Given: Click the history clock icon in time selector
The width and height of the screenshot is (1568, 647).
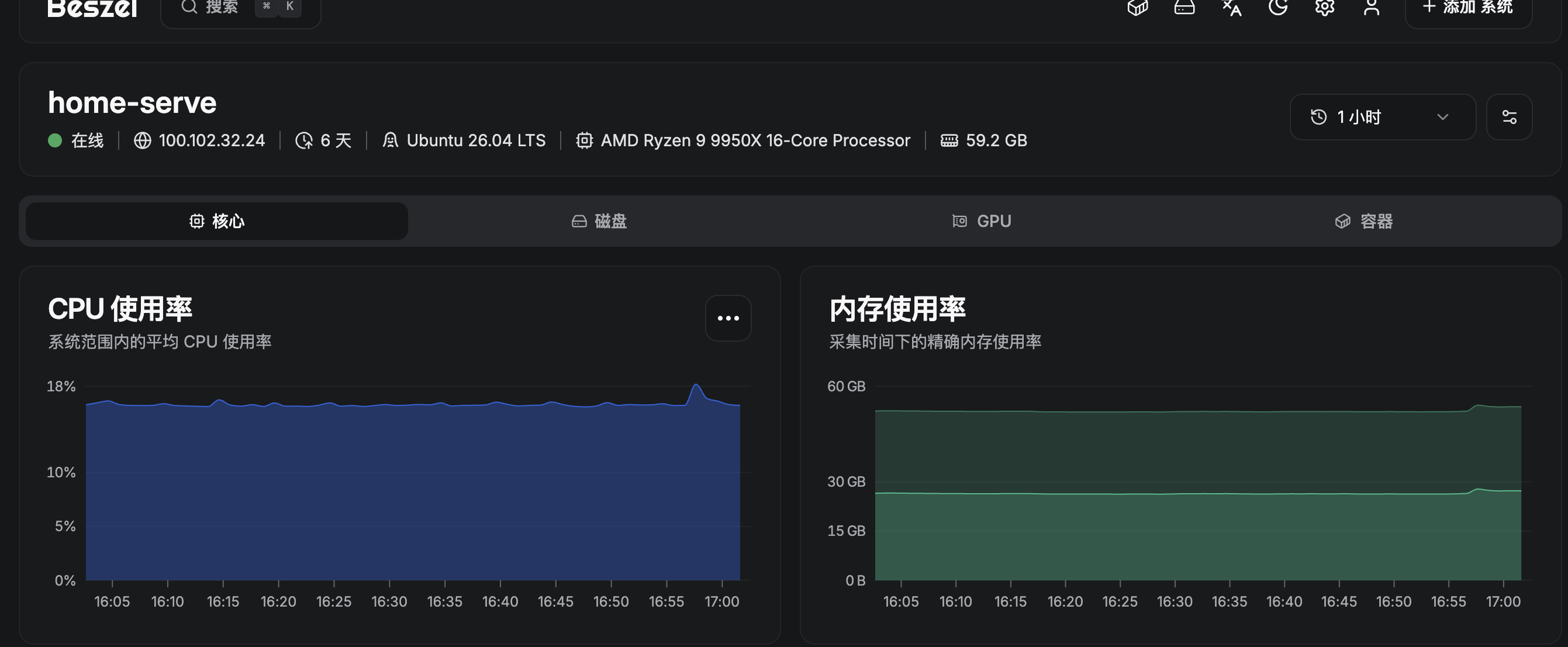Looking at the screenshot, I should point(1318,117).
